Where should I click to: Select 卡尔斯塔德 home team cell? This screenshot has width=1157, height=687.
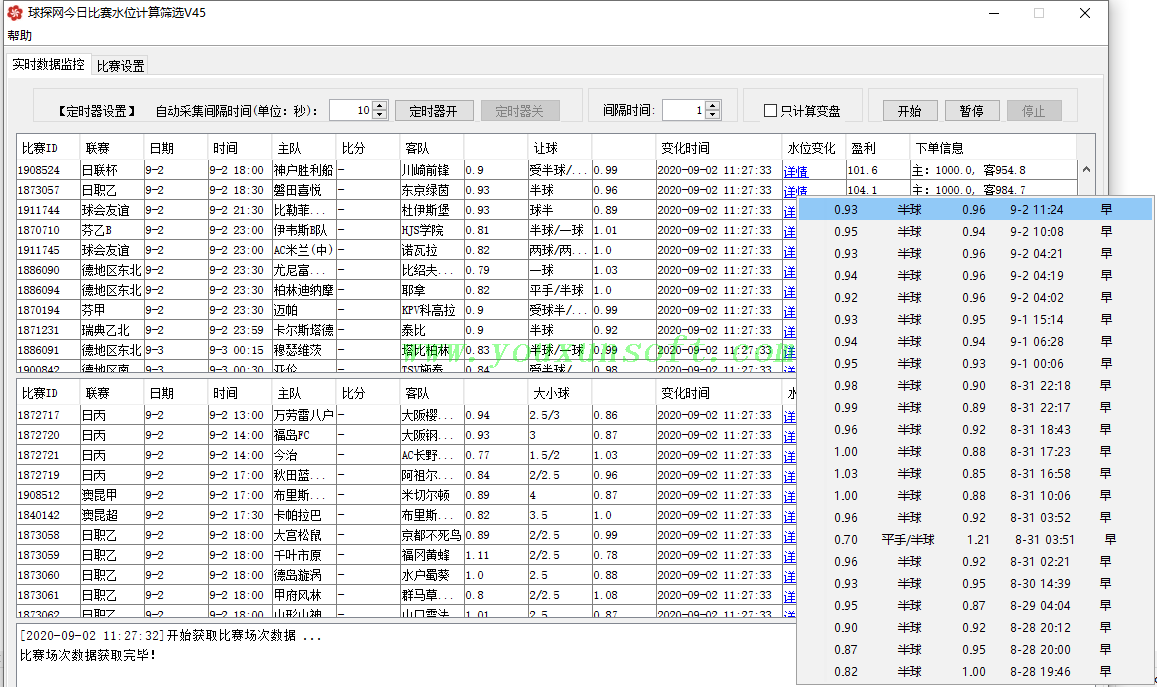click(x=303, y=330)
